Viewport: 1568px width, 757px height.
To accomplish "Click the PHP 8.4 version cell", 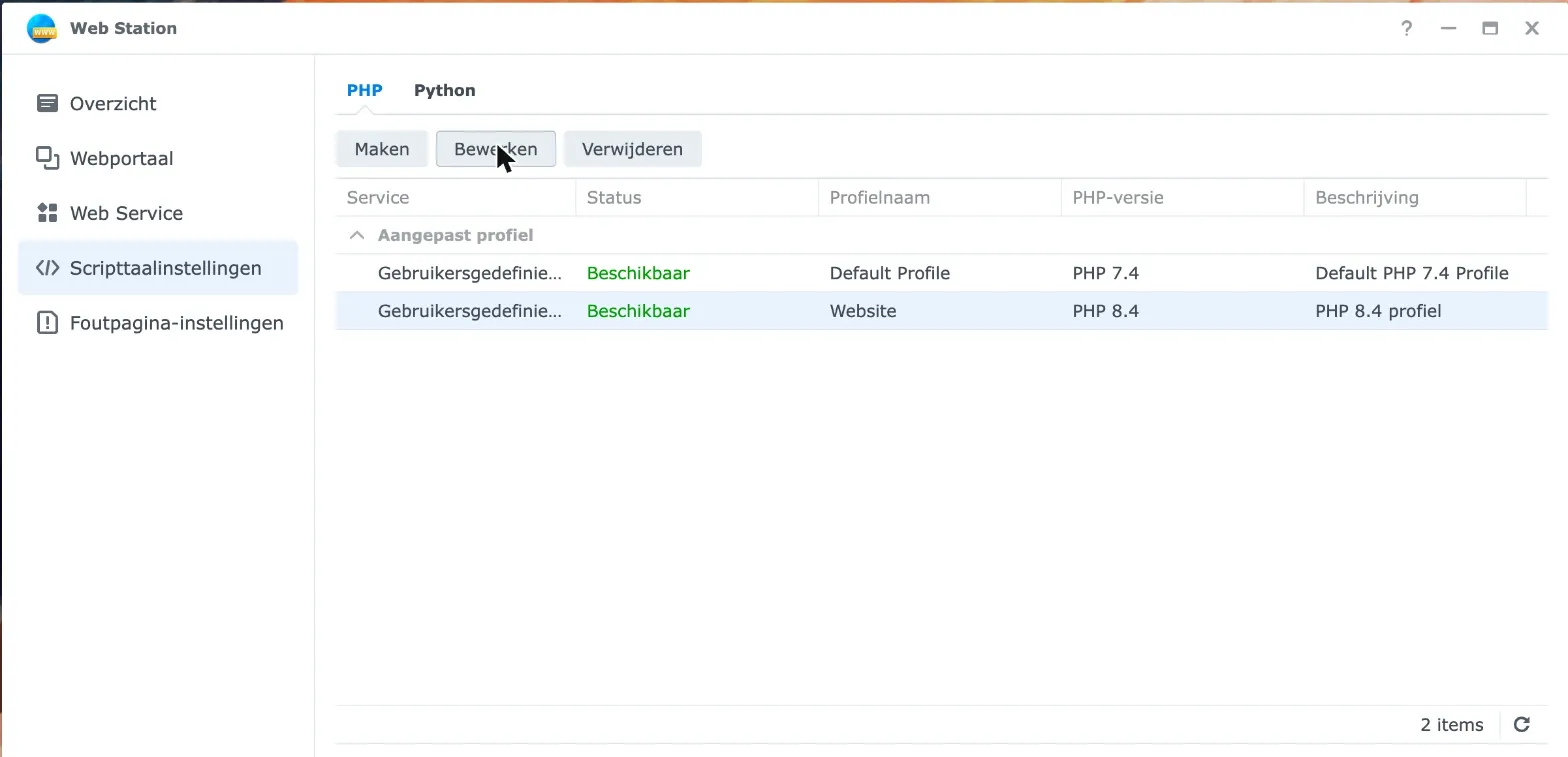I will click(x=1106, y=311).
